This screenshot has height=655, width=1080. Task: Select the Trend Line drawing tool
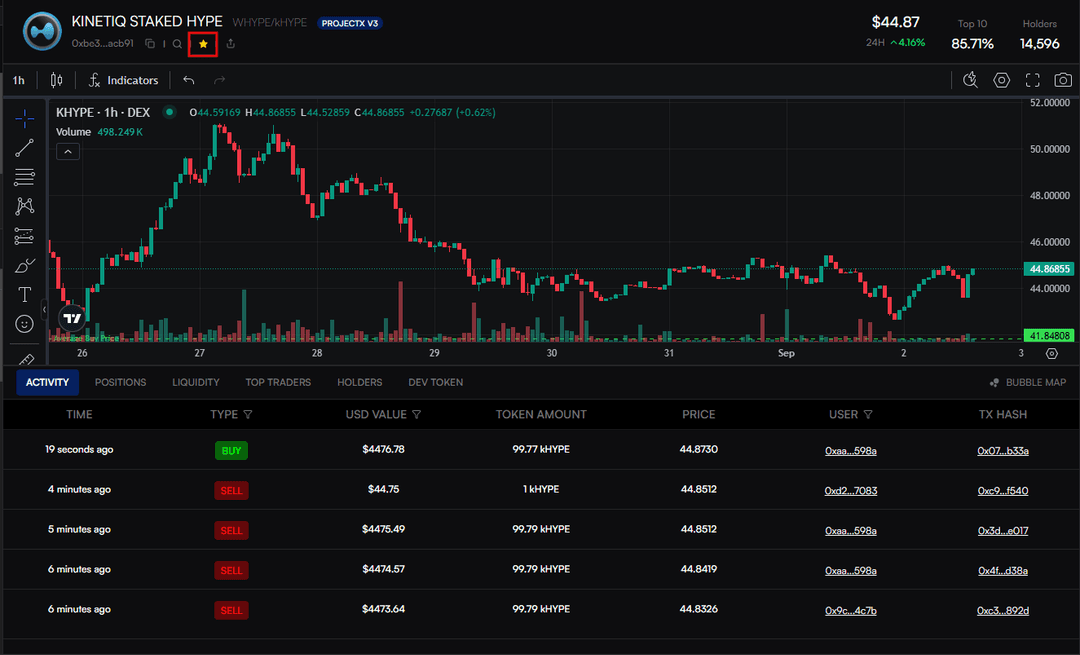24,147
